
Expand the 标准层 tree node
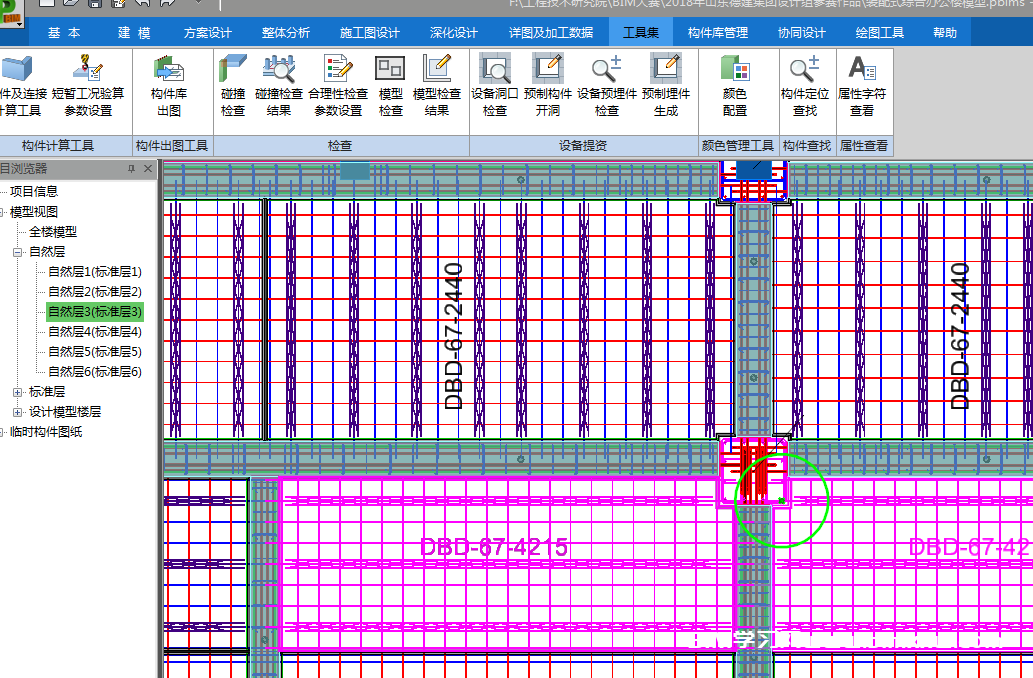[18, 392]
